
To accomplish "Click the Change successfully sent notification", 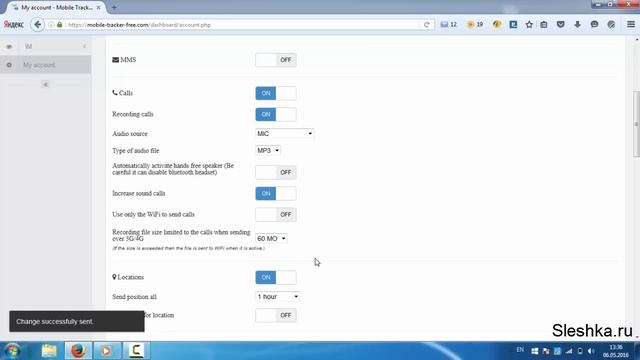I will coord(77,322).
